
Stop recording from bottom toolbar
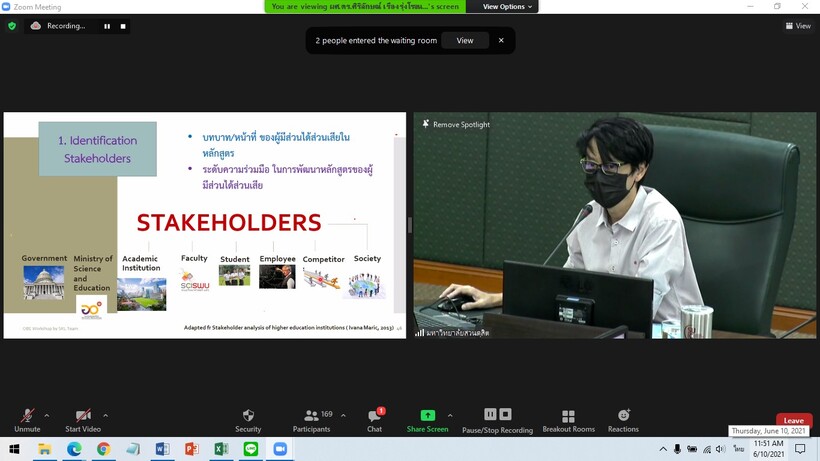pos(505,414)
